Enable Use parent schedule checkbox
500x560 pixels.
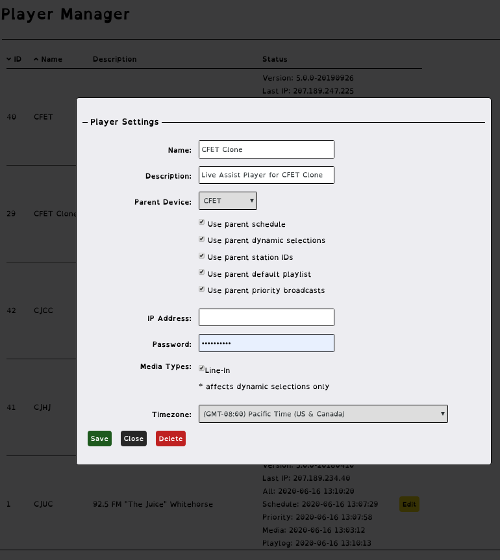[202, 222]
